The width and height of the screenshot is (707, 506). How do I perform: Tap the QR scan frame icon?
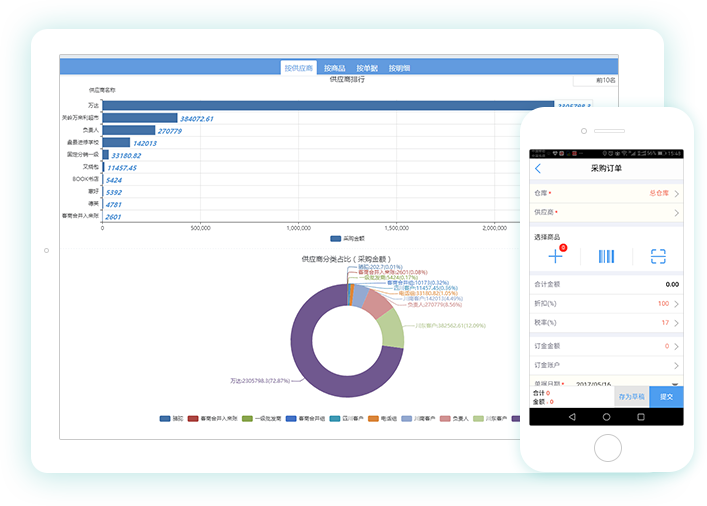click(658, 256)
